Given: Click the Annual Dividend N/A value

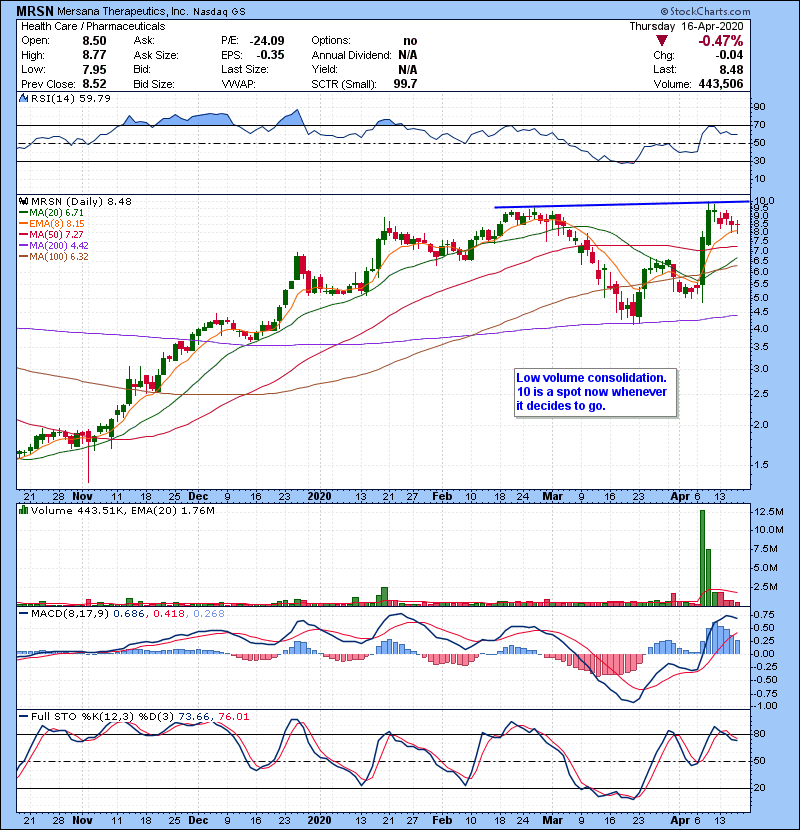Looking at the screenshot, I should (x=408, y=55).
